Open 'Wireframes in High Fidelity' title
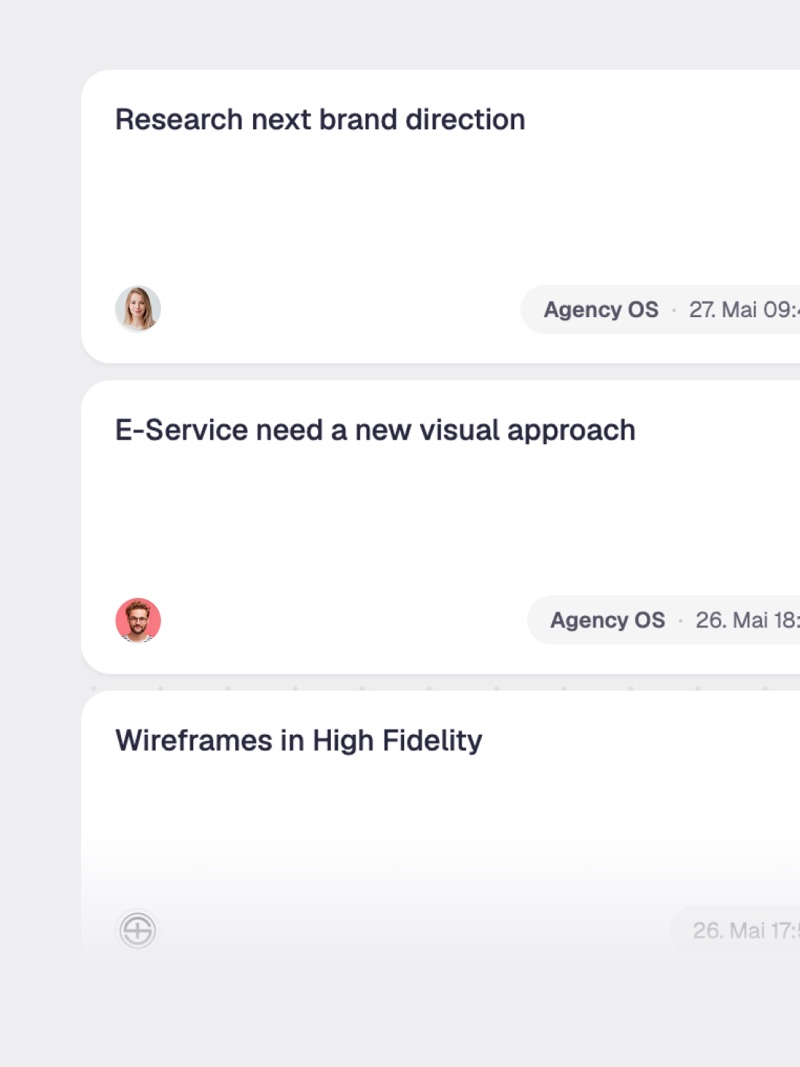The width and height of the screenshot is (800, 1067). pyautogui.click(x=299, y=741)
